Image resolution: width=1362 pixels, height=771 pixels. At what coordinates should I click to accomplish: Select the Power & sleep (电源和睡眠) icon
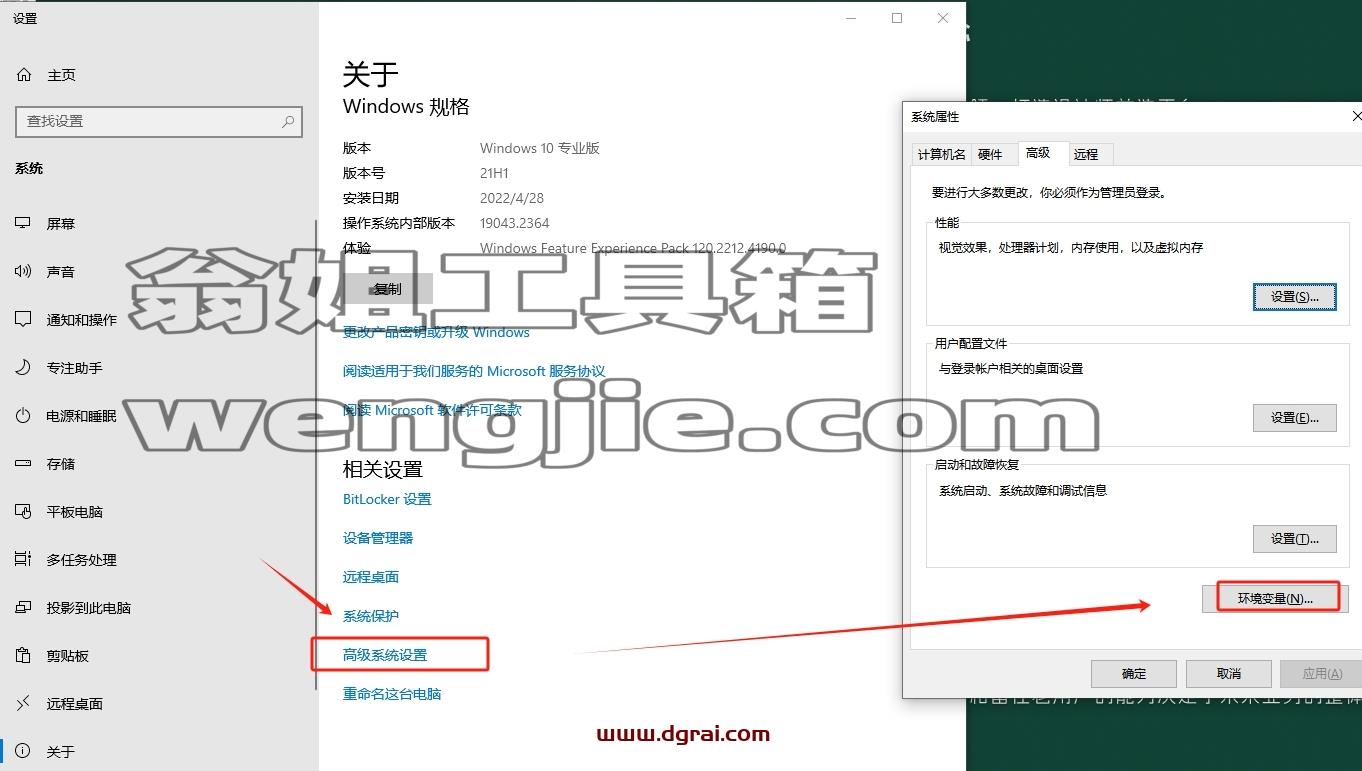click(x=23, y=415)
